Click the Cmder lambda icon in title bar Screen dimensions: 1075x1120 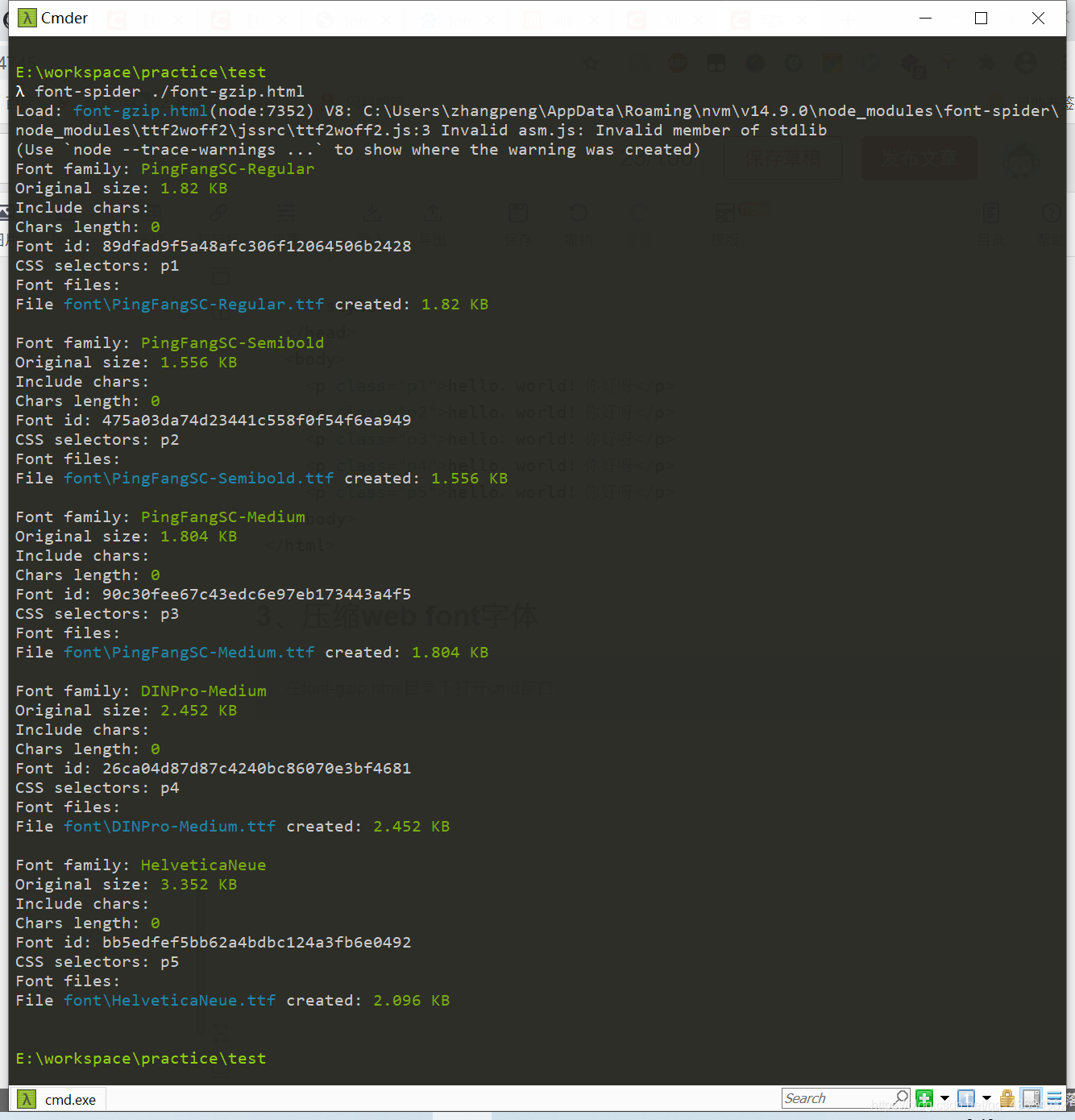27,18
